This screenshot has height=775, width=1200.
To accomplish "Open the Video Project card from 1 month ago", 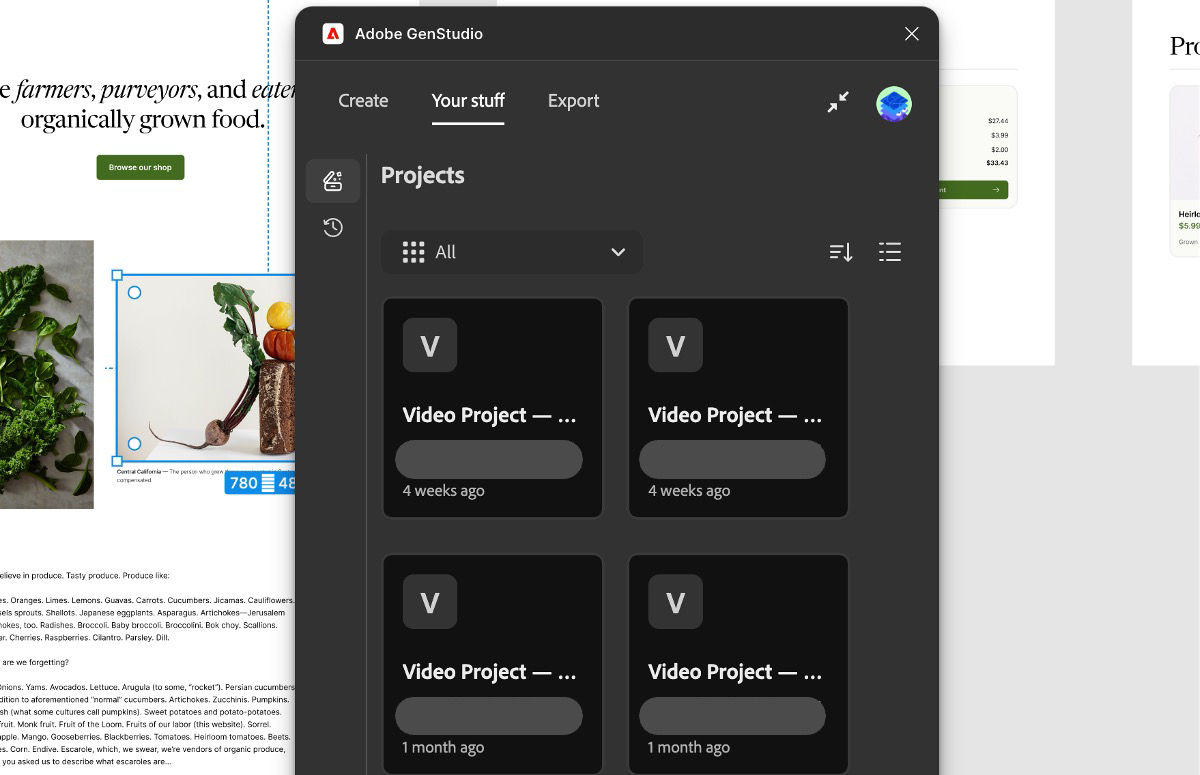I will pyautogui.click(x=492, y=663).
